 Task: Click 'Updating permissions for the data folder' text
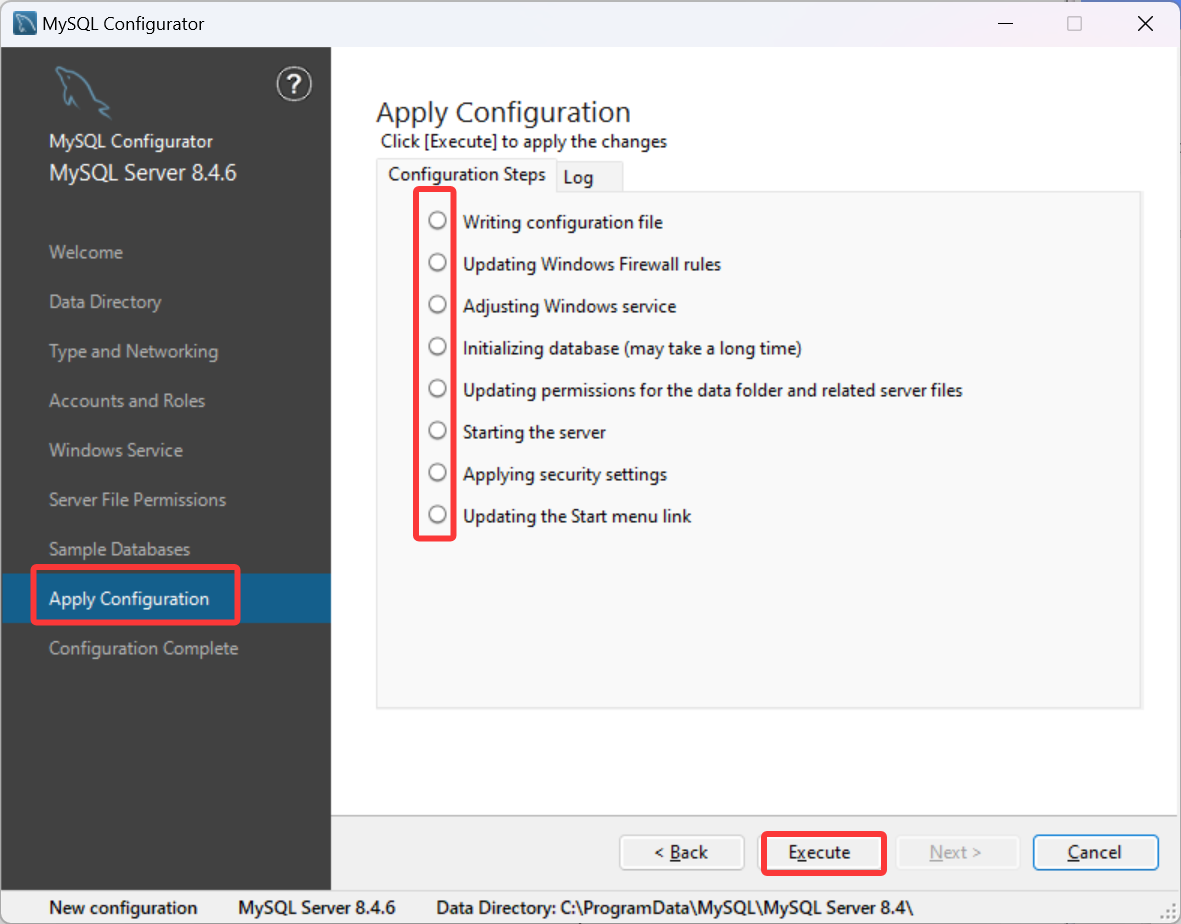pos(713,391)
